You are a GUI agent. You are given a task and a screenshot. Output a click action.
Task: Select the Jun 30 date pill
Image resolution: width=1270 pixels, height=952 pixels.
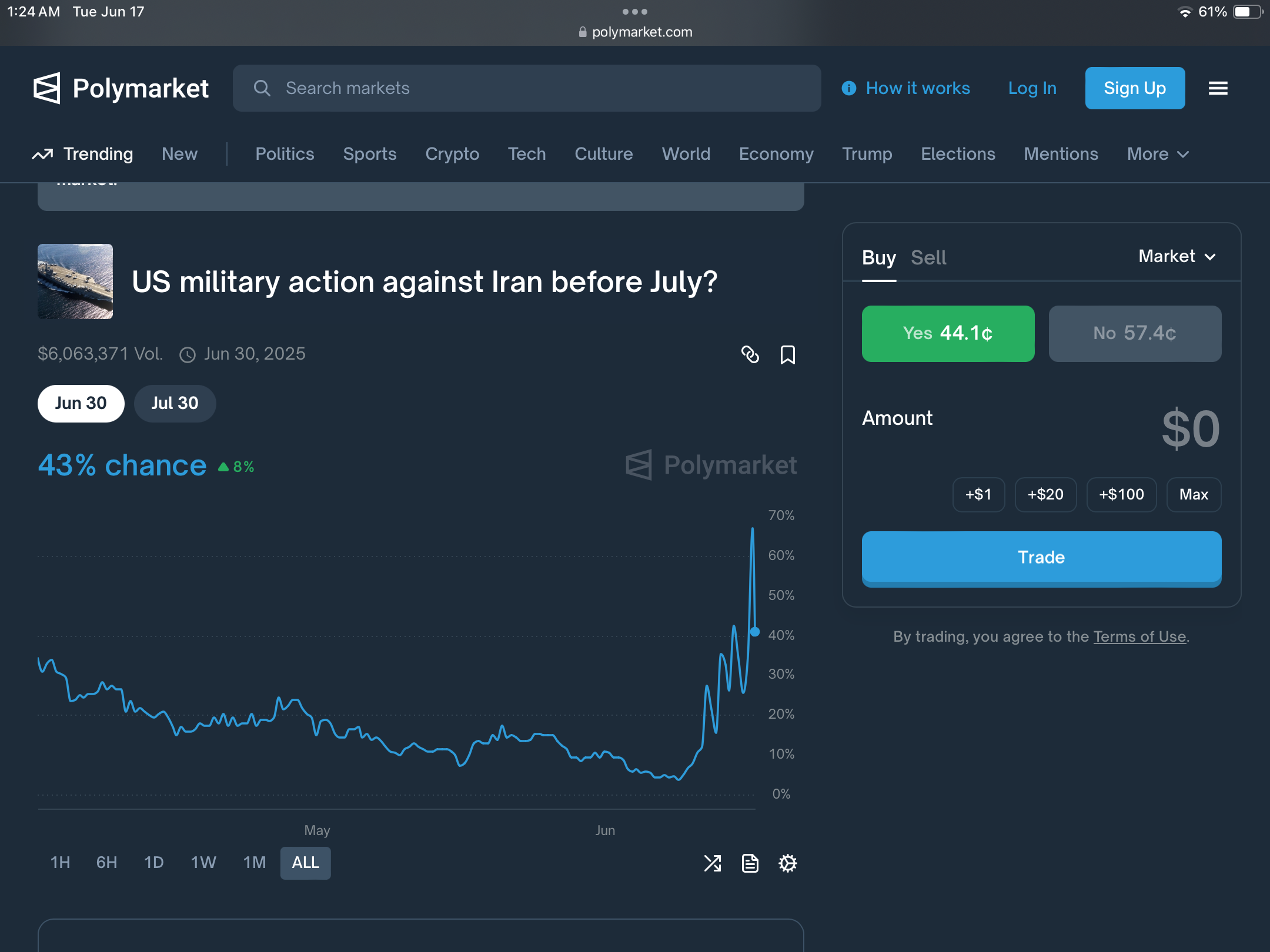(81, 404)
